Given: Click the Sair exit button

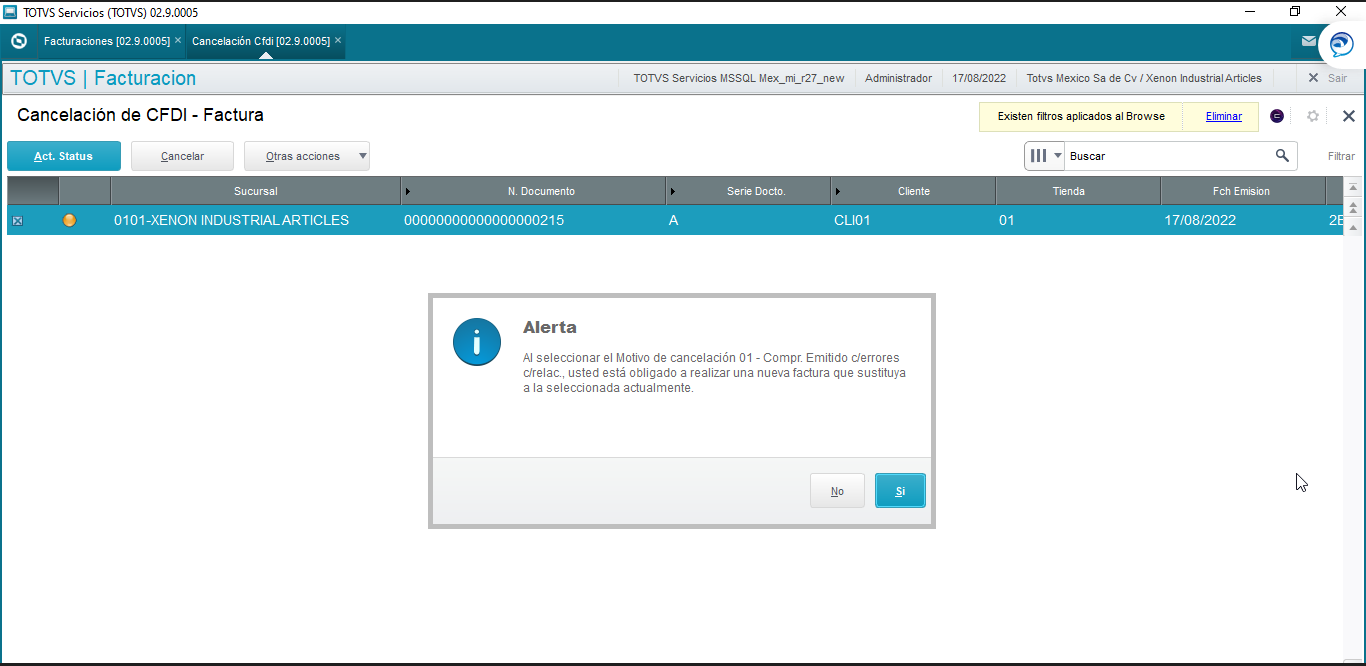Looking at the screenshot, I should (1328, 78).
